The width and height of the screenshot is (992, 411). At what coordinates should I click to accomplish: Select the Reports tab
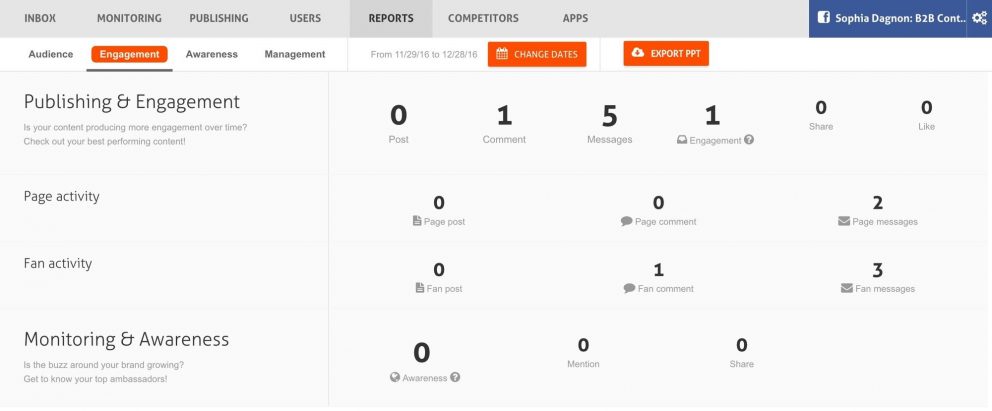tap(391, 18)
